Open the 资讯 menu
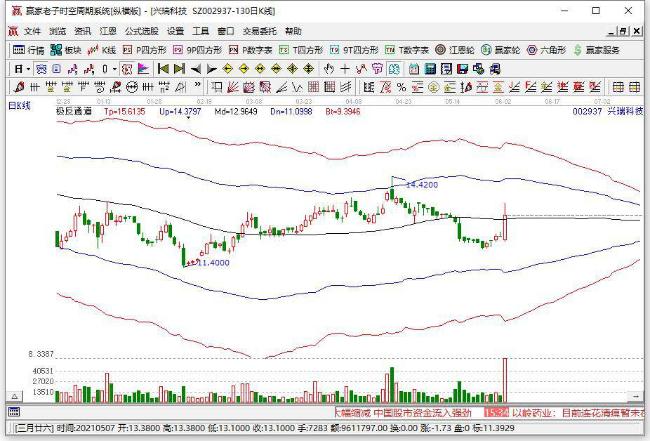The image size is (650, 441). click(82, 32)
